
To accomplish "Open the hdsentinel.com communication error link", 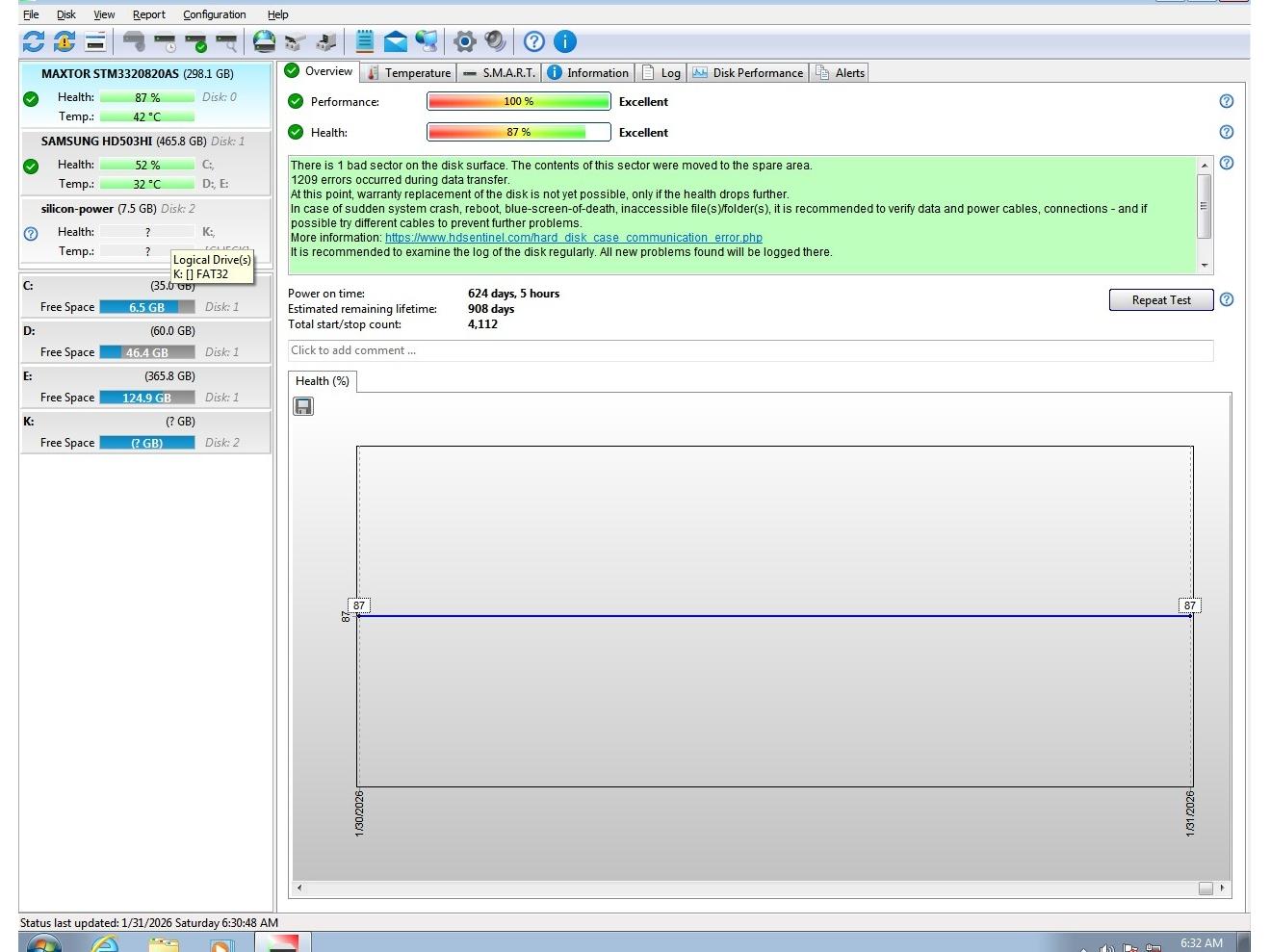I will pos(573,238).
